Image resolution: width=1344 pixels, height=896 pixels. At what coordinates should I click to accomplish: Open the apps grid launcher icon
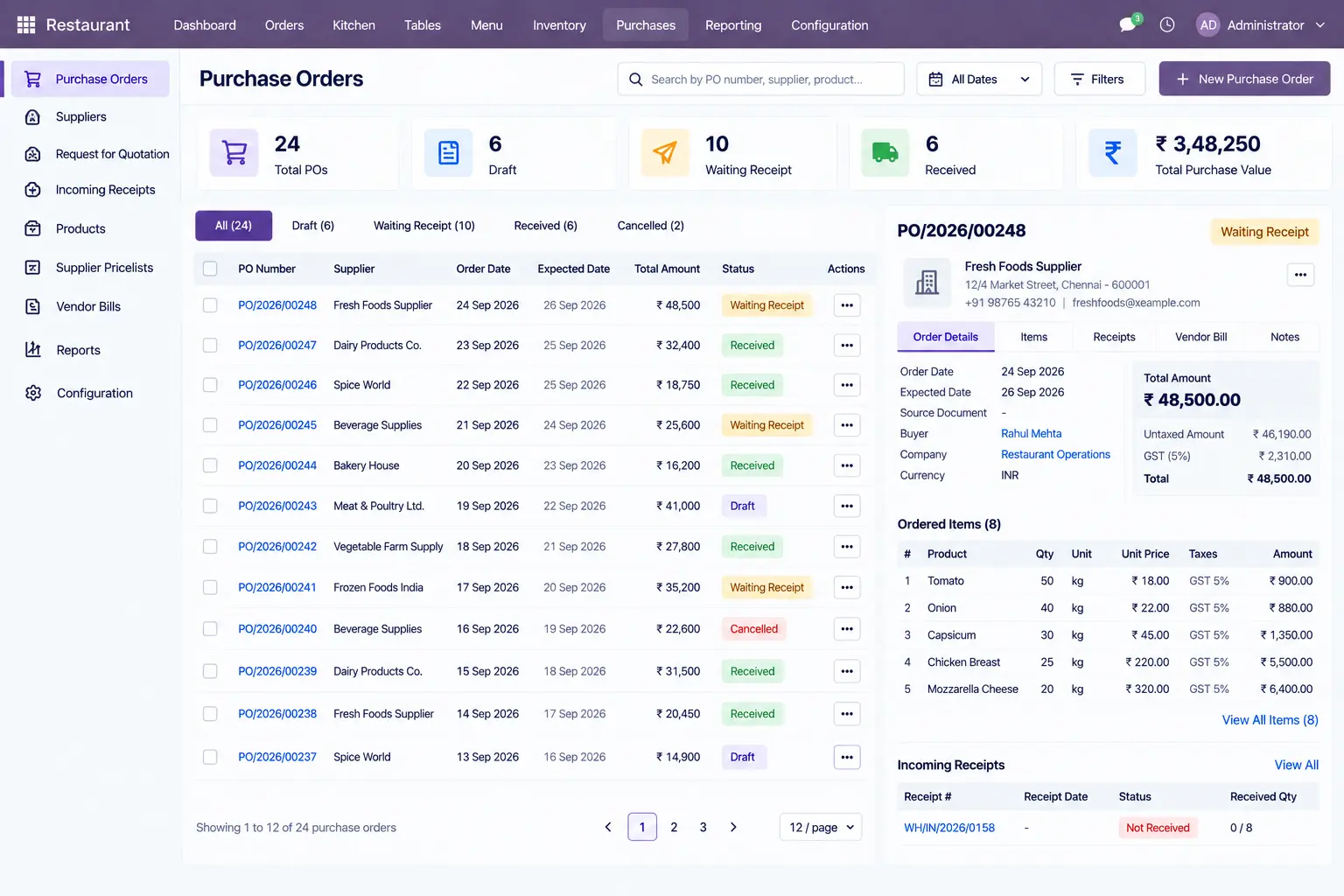pyautogui.click(x=26, y=24)
